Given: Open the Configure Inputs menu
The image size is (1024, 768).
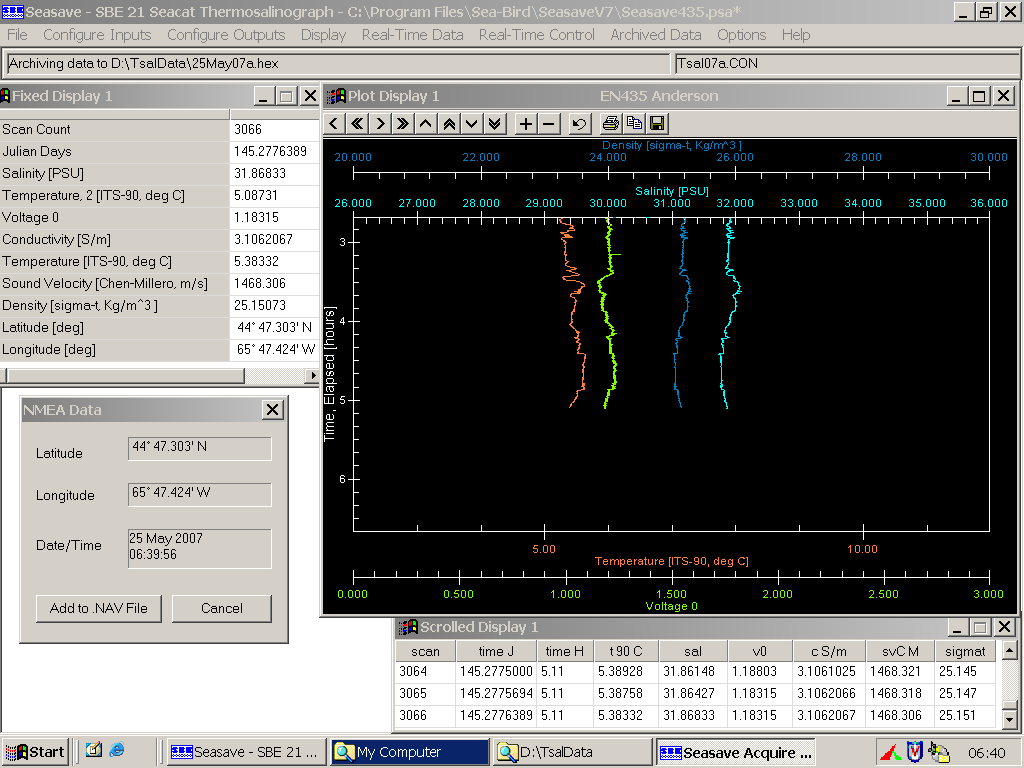Looking at the screenshot, I should point(97,35).
